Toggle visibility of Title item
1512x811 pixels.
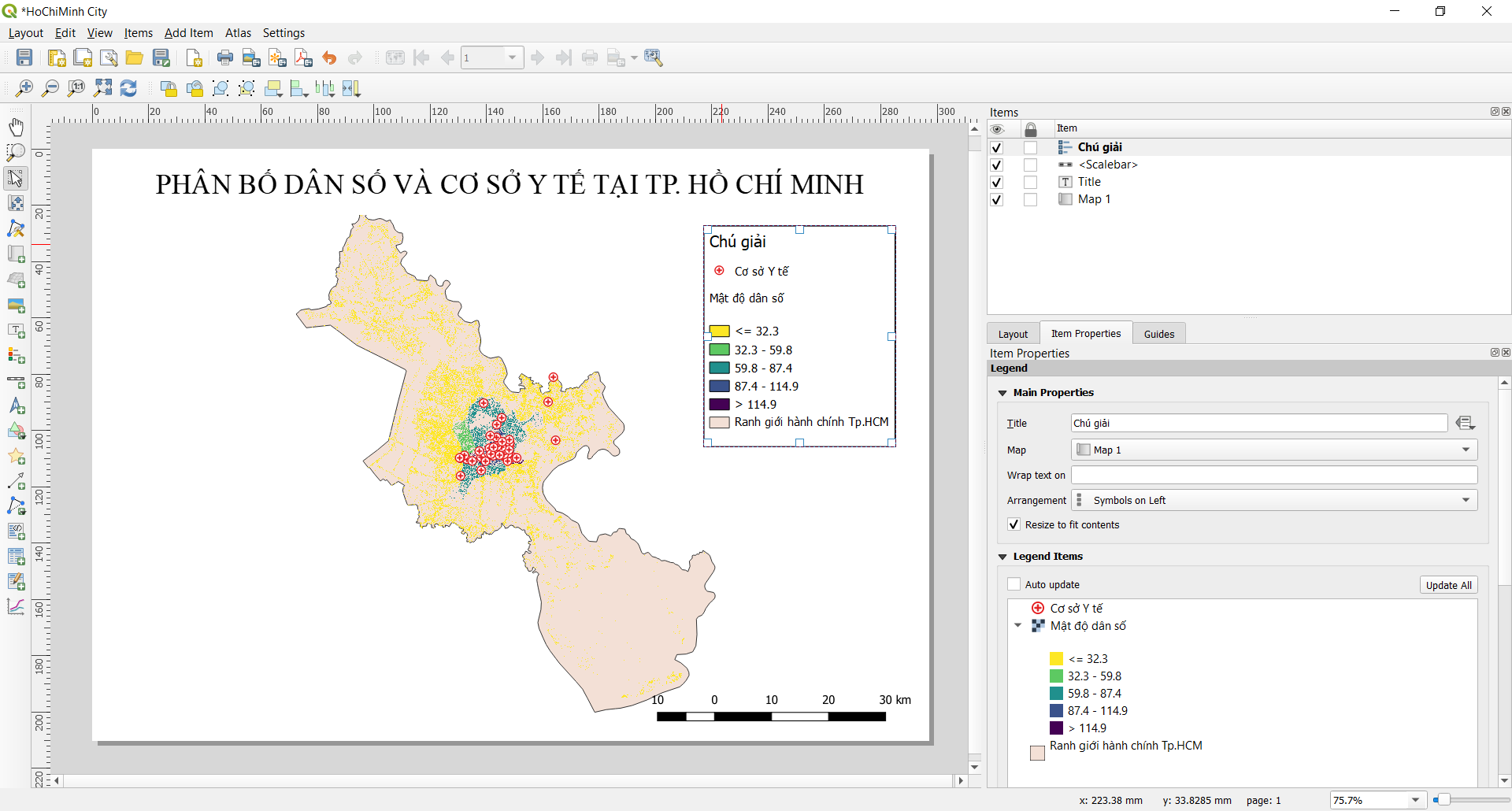tap(997, 183)
